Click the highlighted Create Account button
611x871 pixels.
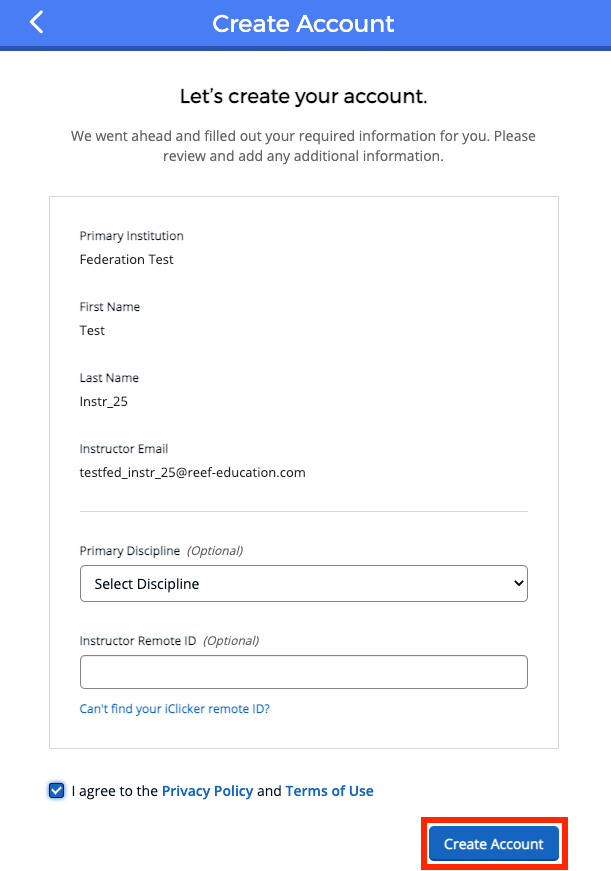pos(493,843)
